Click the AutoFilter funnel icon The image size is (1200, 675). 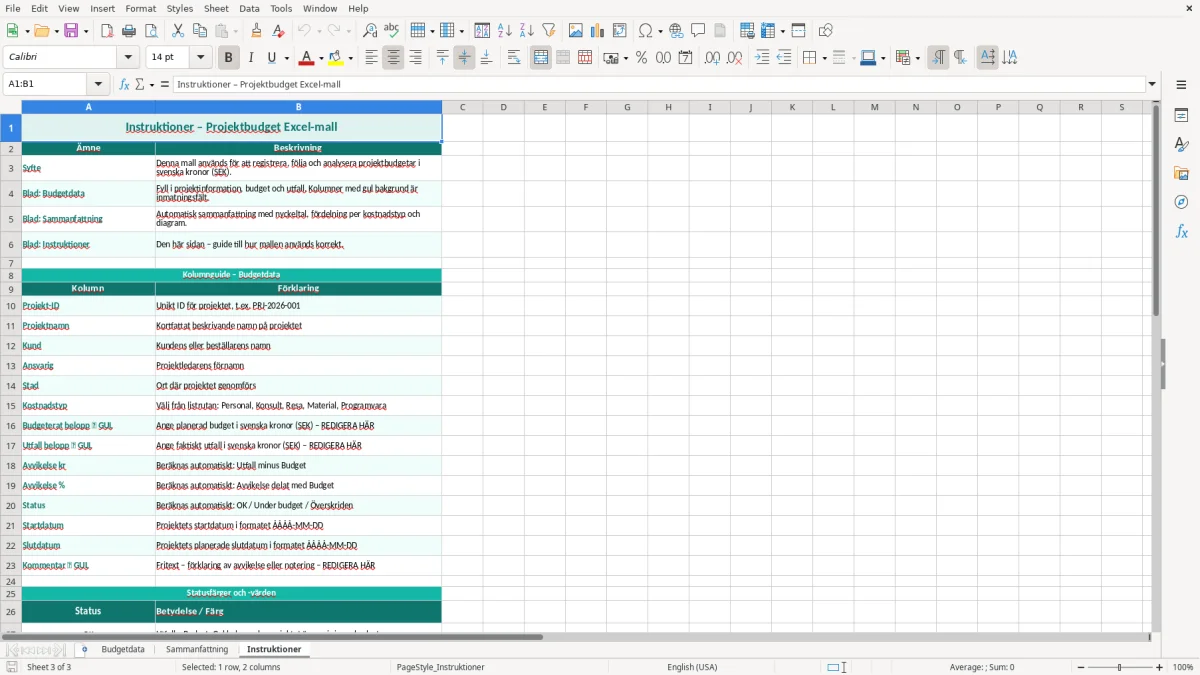(549, 31)
